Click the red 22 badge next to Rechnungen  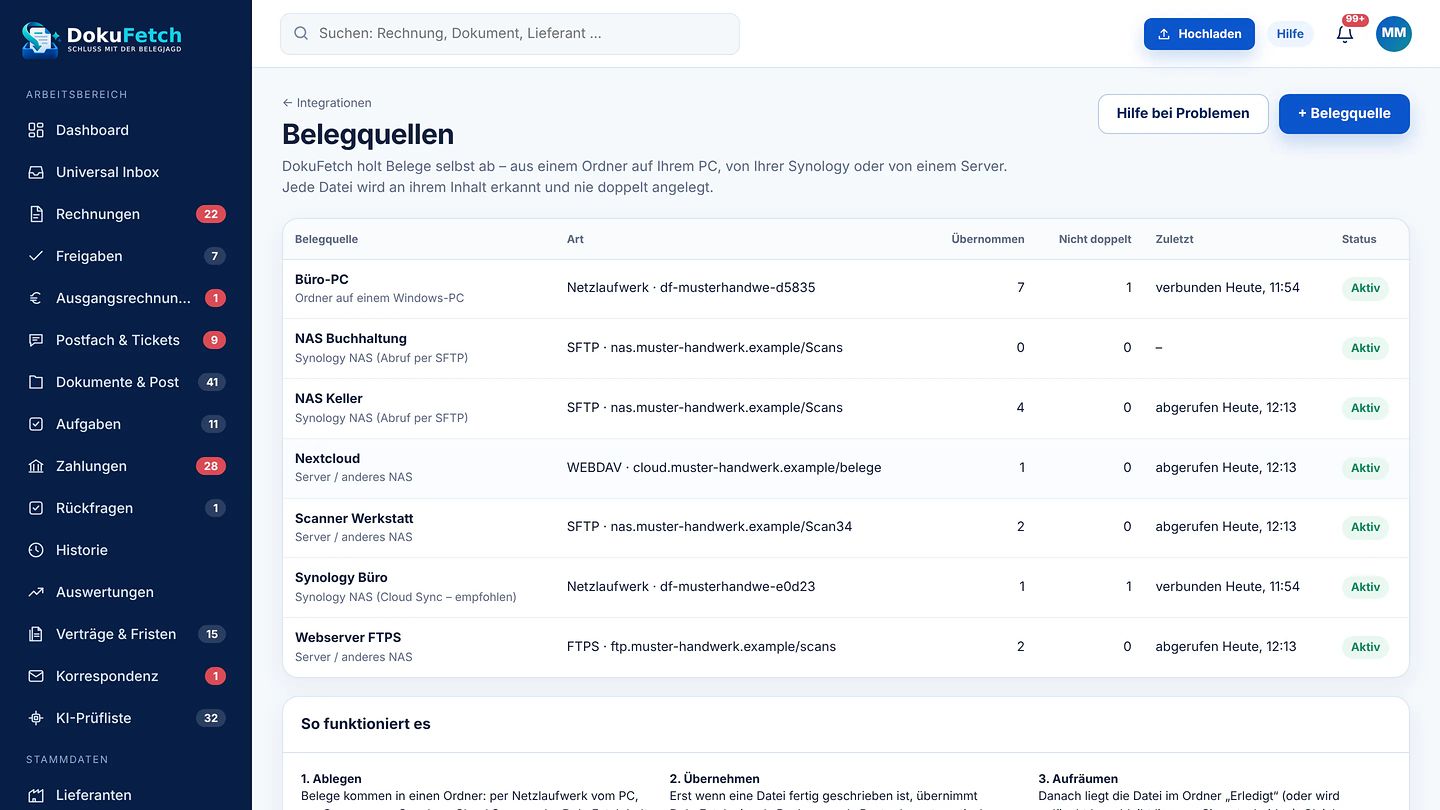[x=211, y=214]
